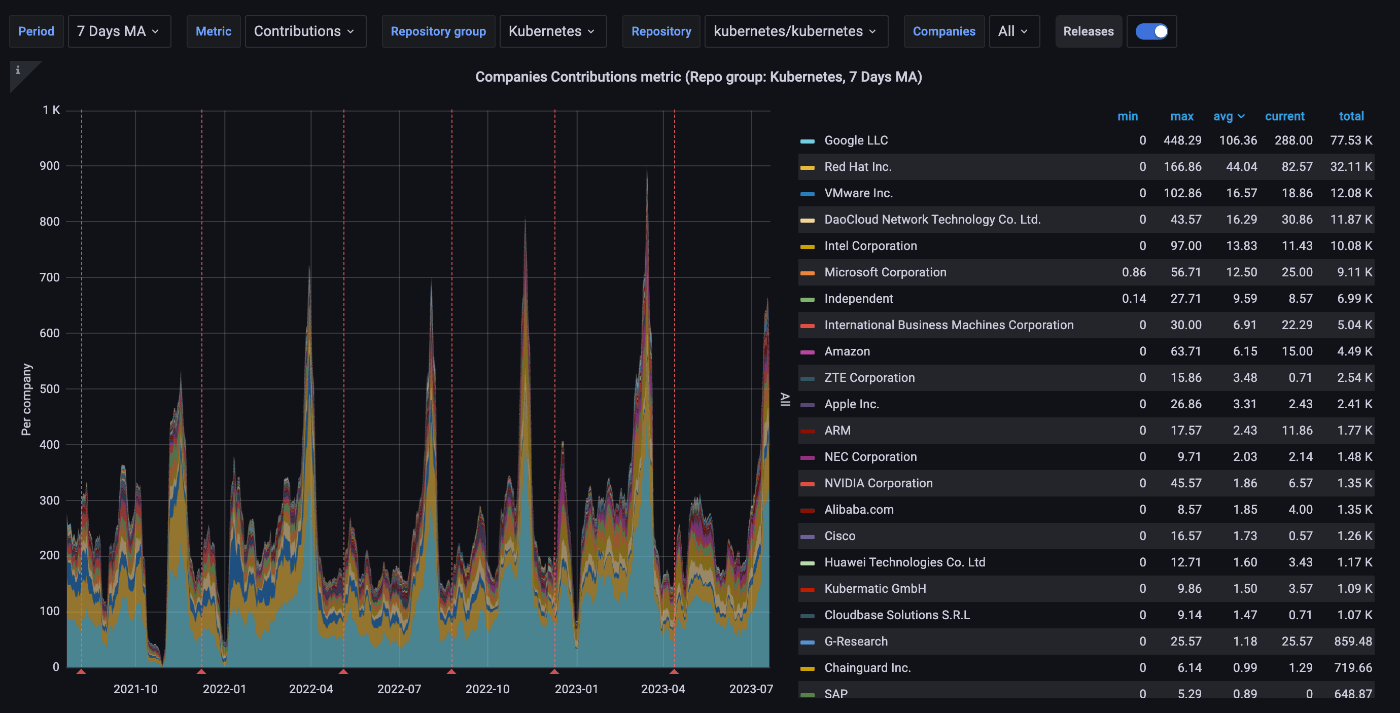Sort legend by total column
This screenshot has height=713, width=1400.
point(1351,116)
